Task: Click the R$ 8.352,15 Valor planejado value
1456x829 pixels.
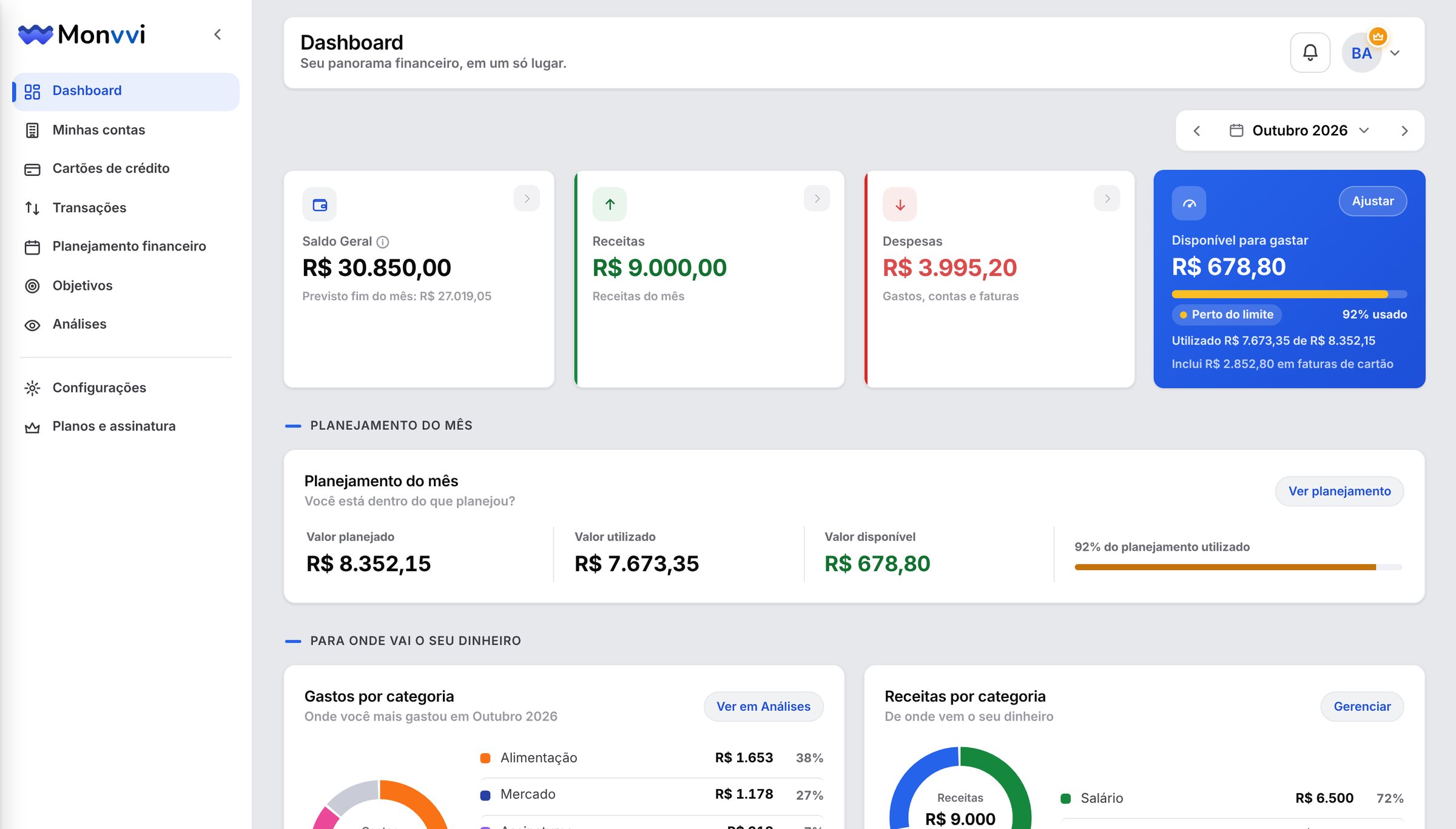Action: 368,563
